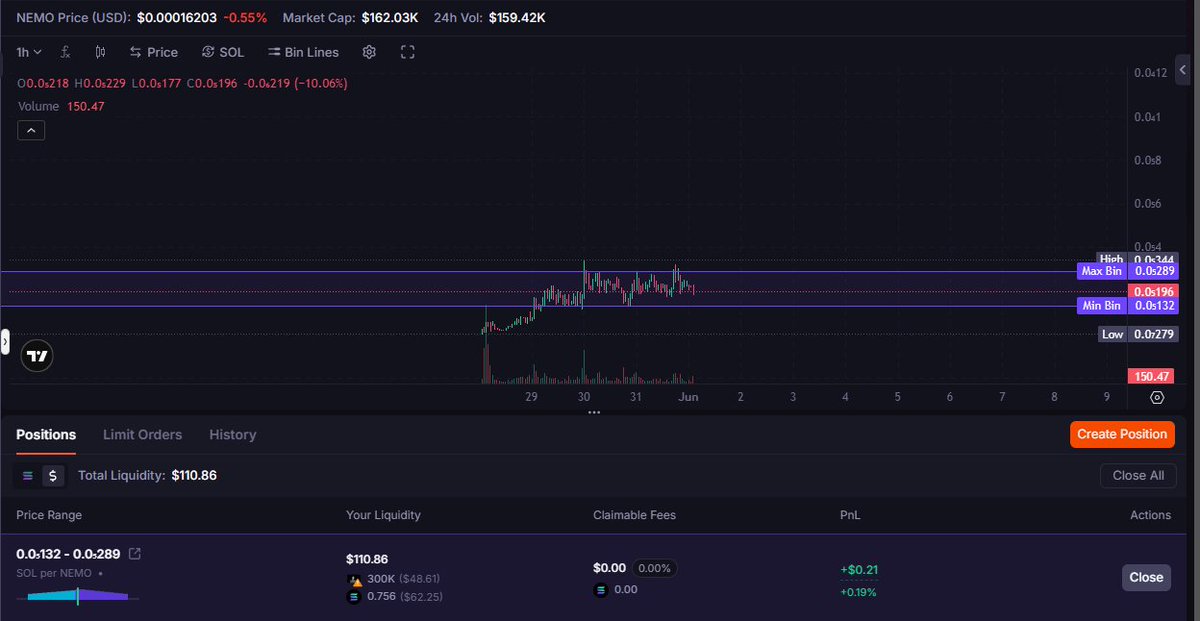The width and height of the screenshot is (1200, 621).
Task: Click the Price Range column header
Action: tap(49, 515)
